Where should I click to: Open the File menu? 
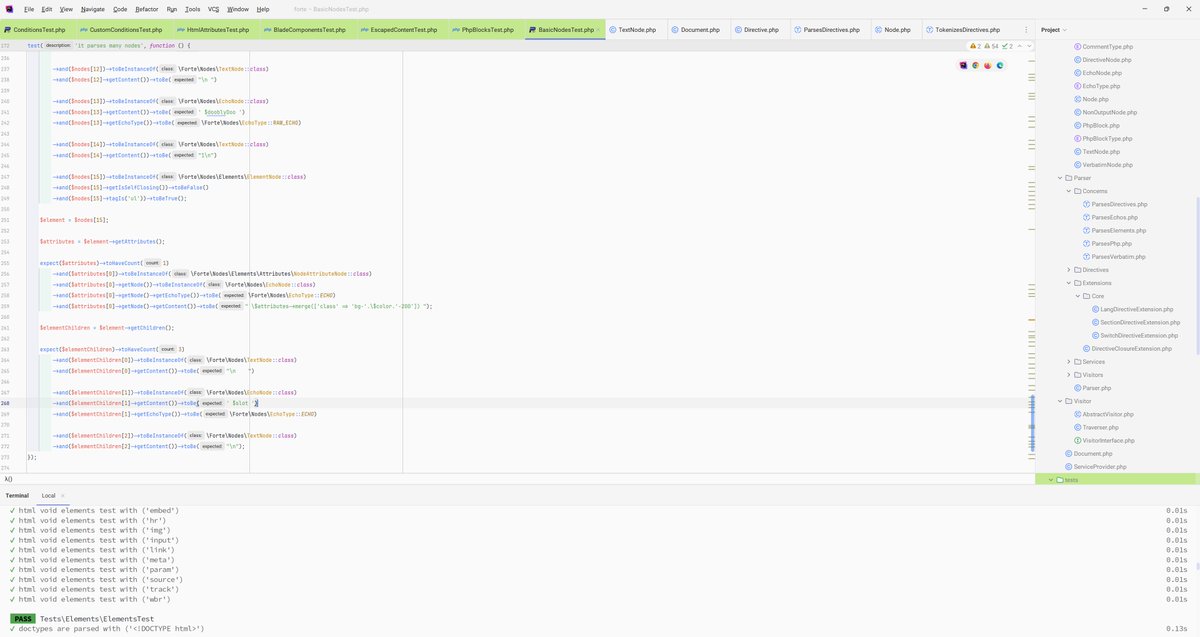pyautogui.click(x=29, y=9)
